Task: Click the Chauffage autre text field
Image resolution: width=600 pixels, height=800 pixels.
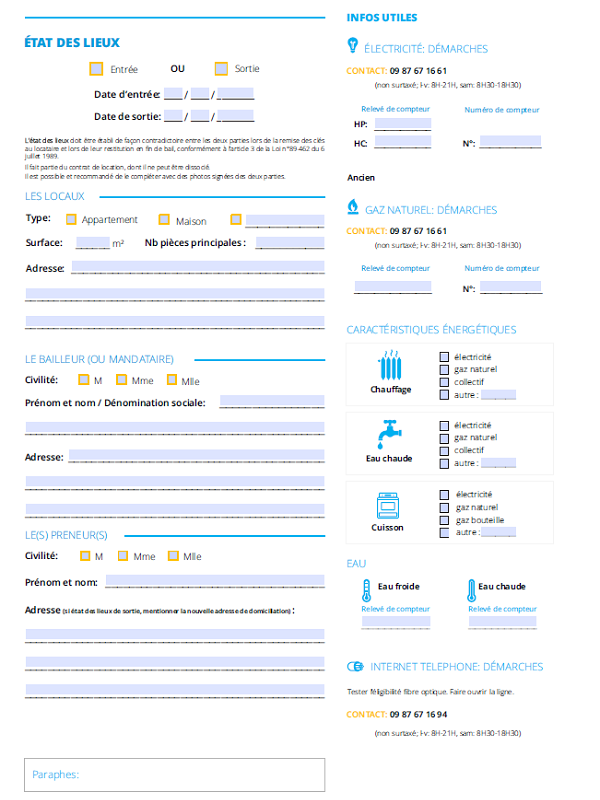Action: 498,395
